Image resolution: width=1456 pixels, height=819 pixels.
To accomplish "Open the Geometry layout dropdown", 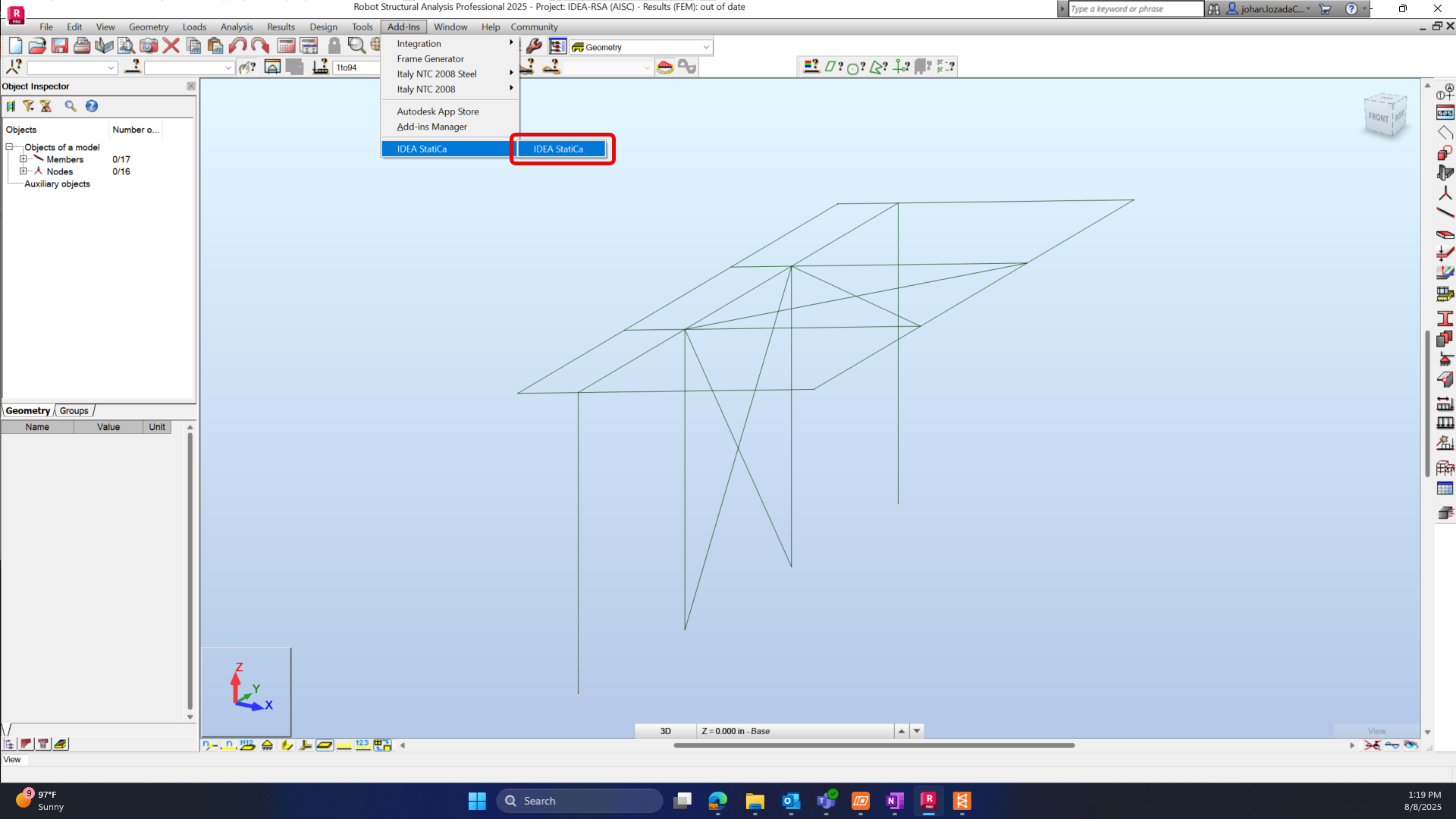I will point(706,47).
